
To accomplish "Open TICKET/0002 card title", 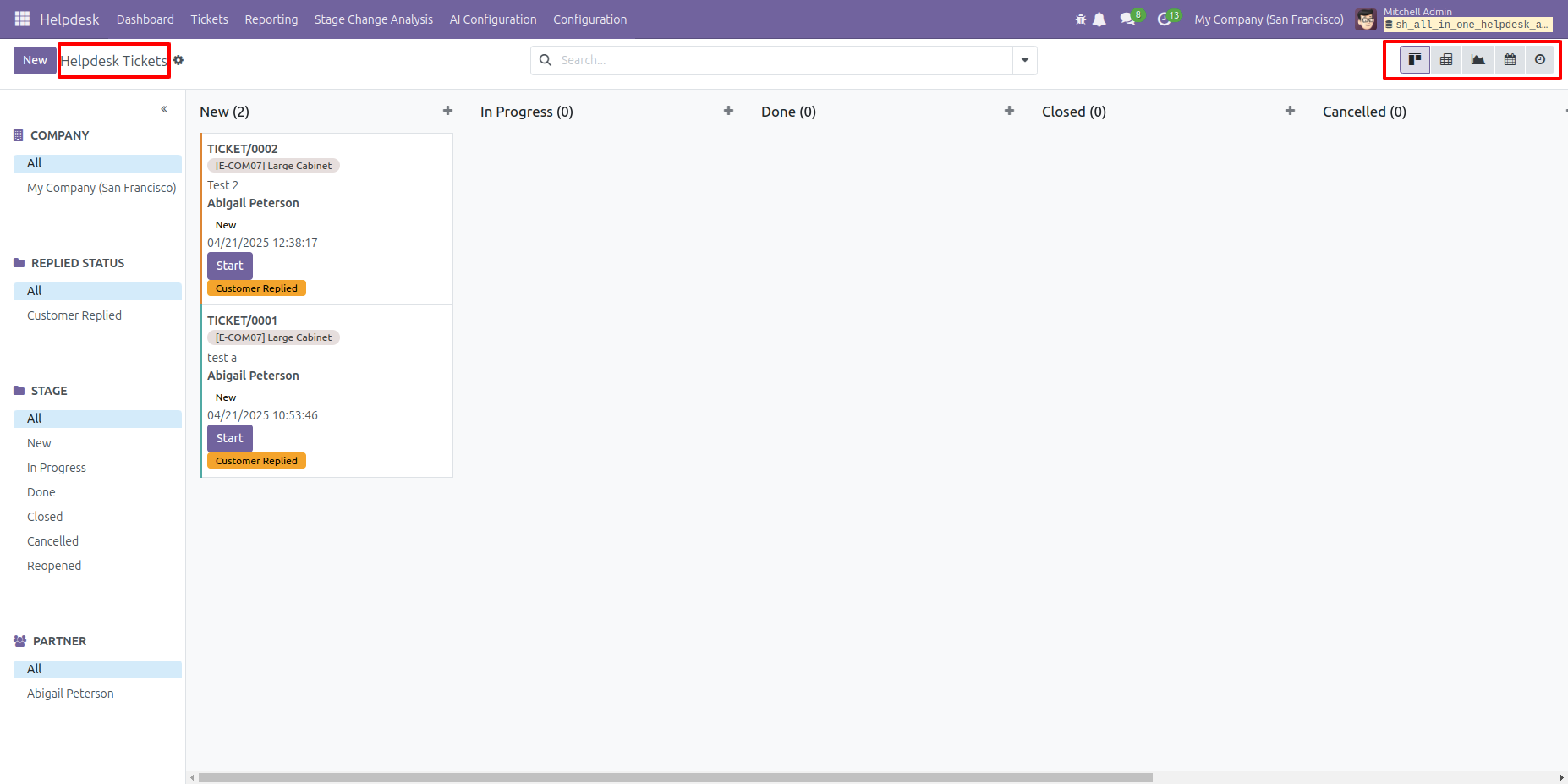I will click(x=242, y=149).
